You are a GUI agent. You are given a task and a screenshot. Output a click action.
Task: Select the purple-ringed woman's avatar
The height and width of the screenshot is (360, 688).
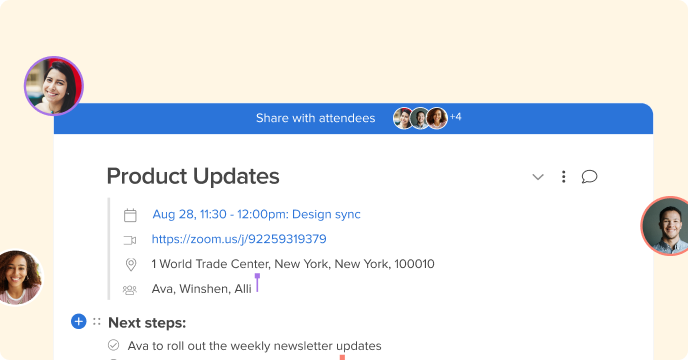click(54, 86)
